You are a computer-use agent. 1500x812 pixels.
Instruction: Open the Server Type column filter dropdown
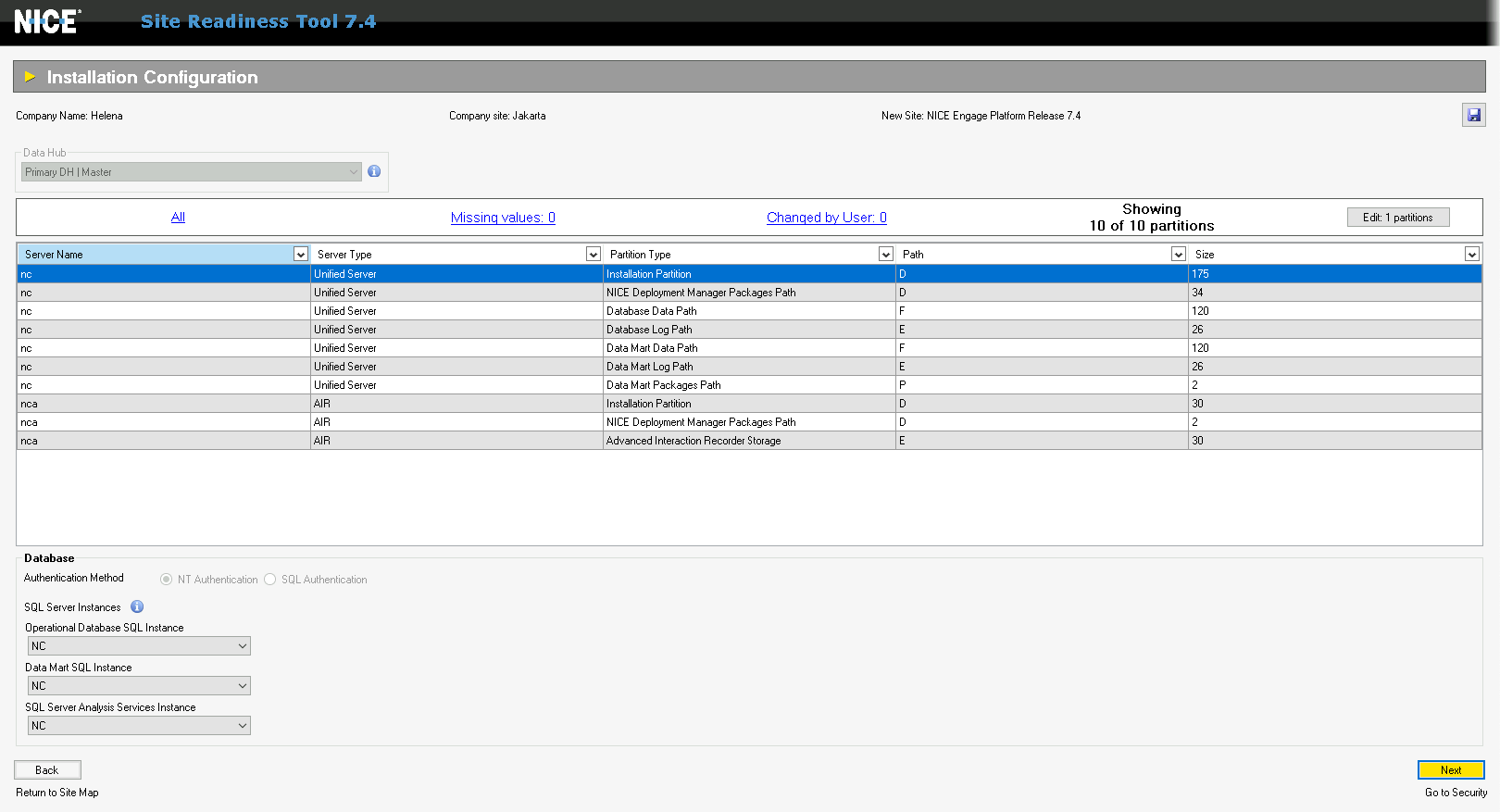593,255
